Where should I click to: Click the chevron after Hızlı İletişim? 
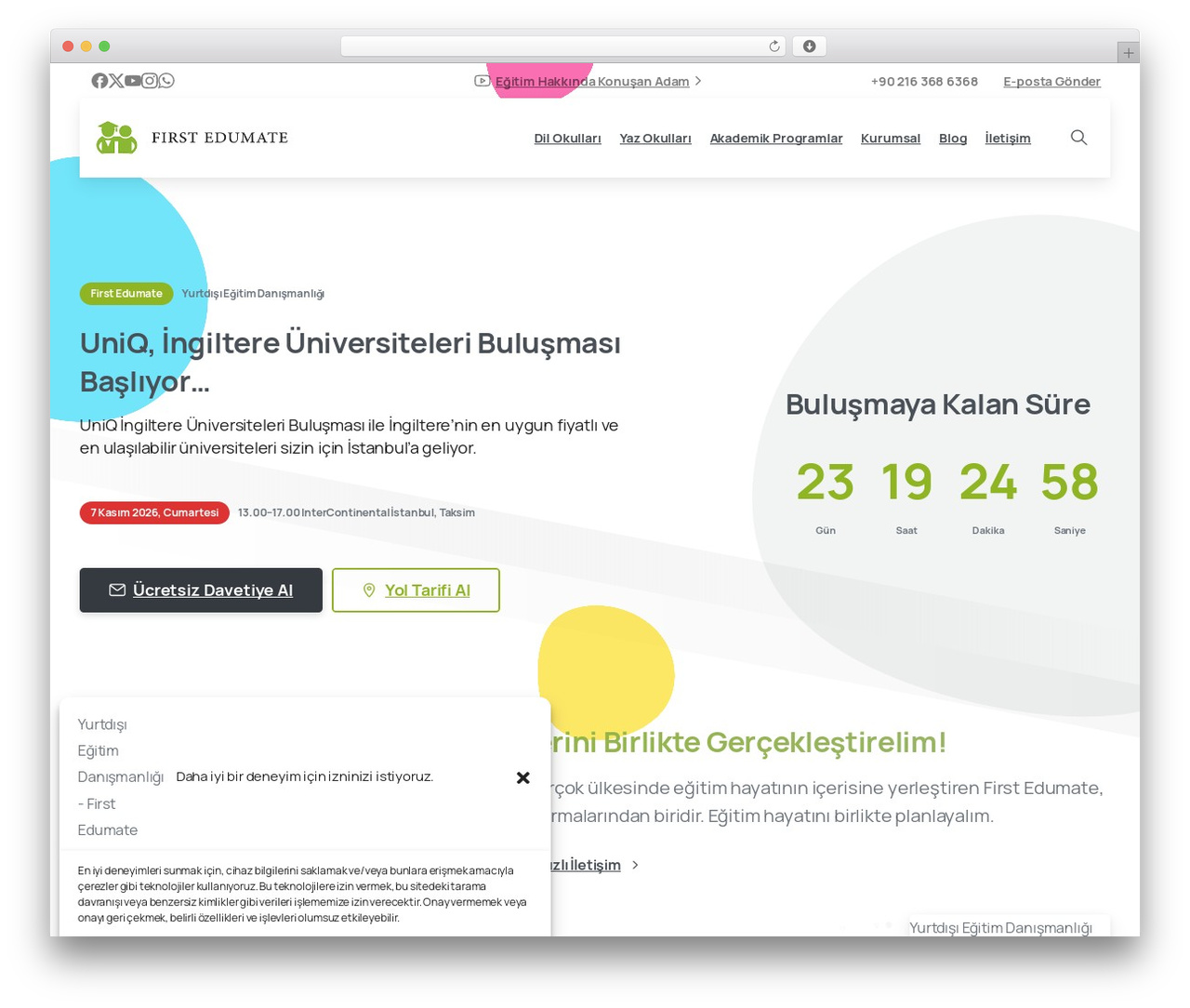[x=635, y=866]
